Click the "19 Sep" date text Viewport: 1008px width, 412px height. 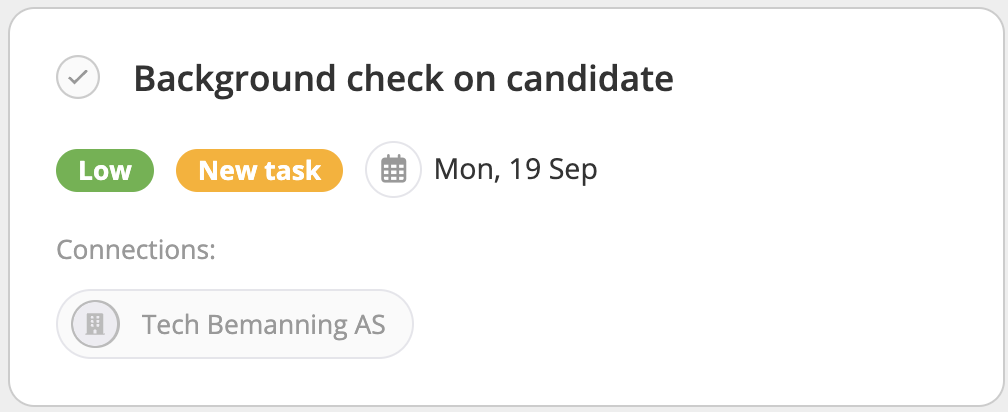click(552, 170)
